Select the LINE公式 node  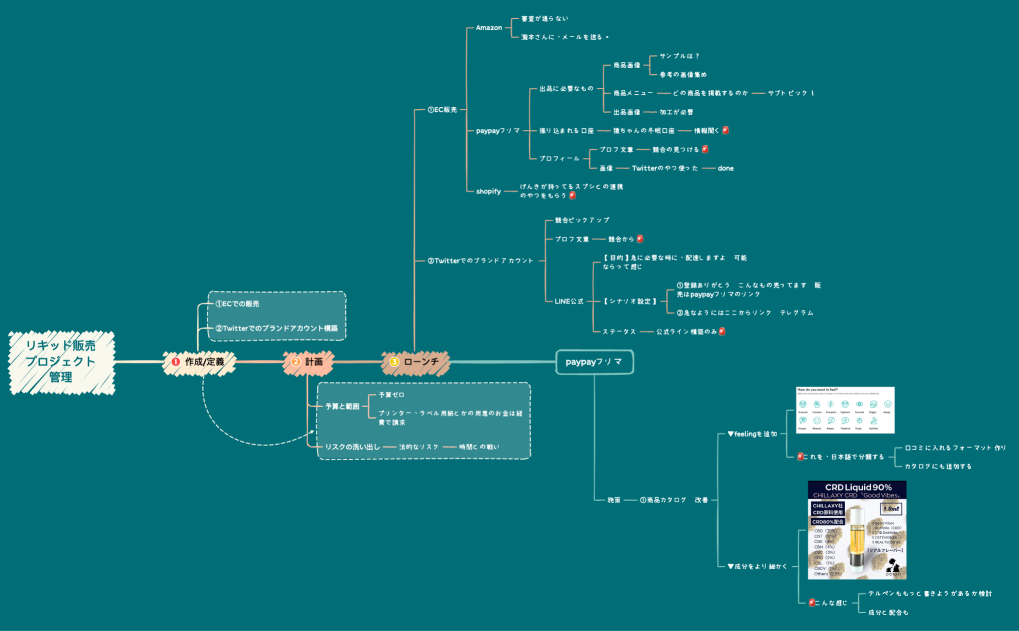point(569,300)
